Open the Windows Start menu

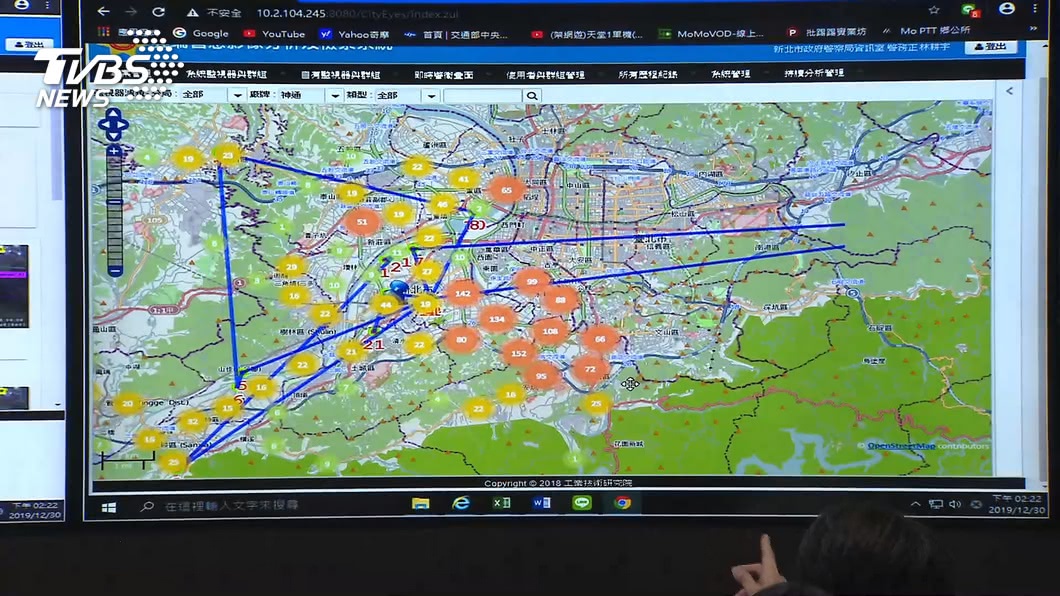[x=108, y=507]
